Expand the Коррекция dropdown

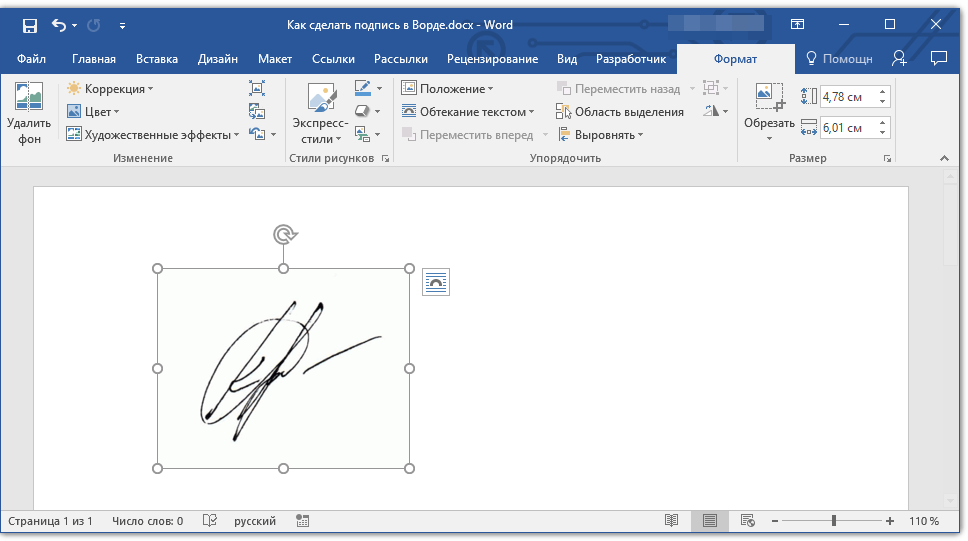110,89
